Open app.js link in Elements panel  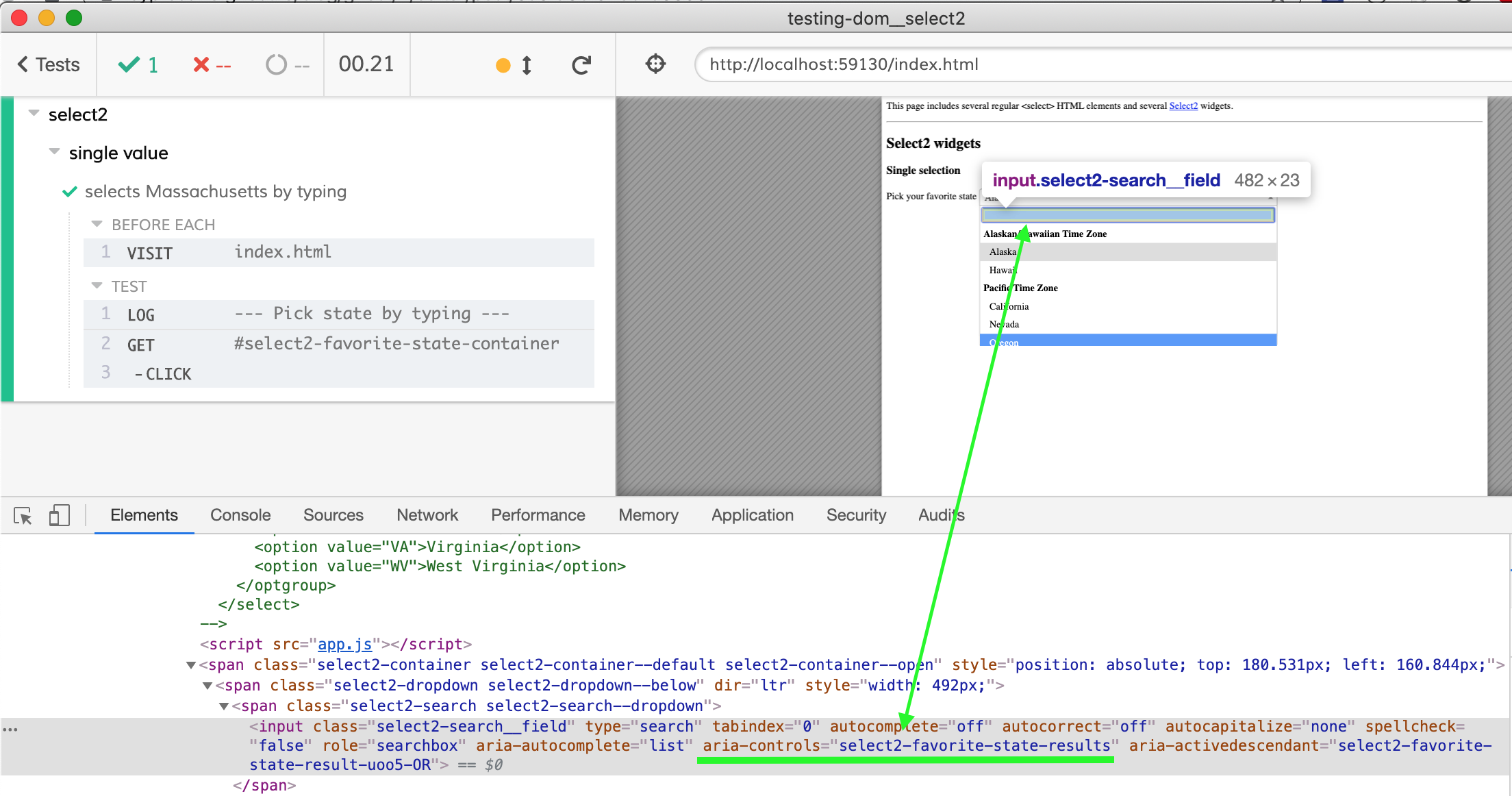pos(344,645)
